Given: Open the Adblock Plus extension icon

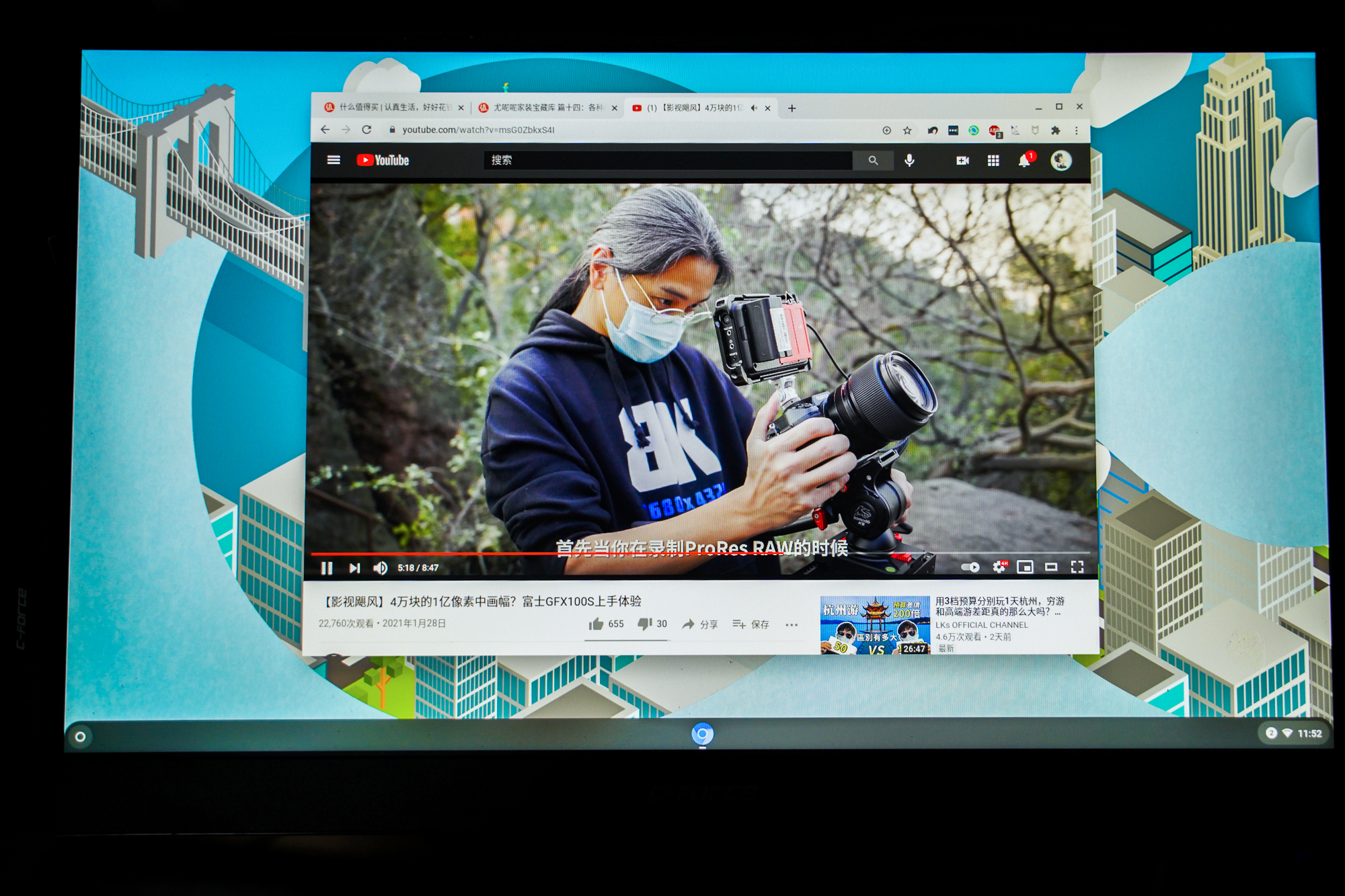Looking at the screenshot, I should pyautogui.click(x=995, y=131).
